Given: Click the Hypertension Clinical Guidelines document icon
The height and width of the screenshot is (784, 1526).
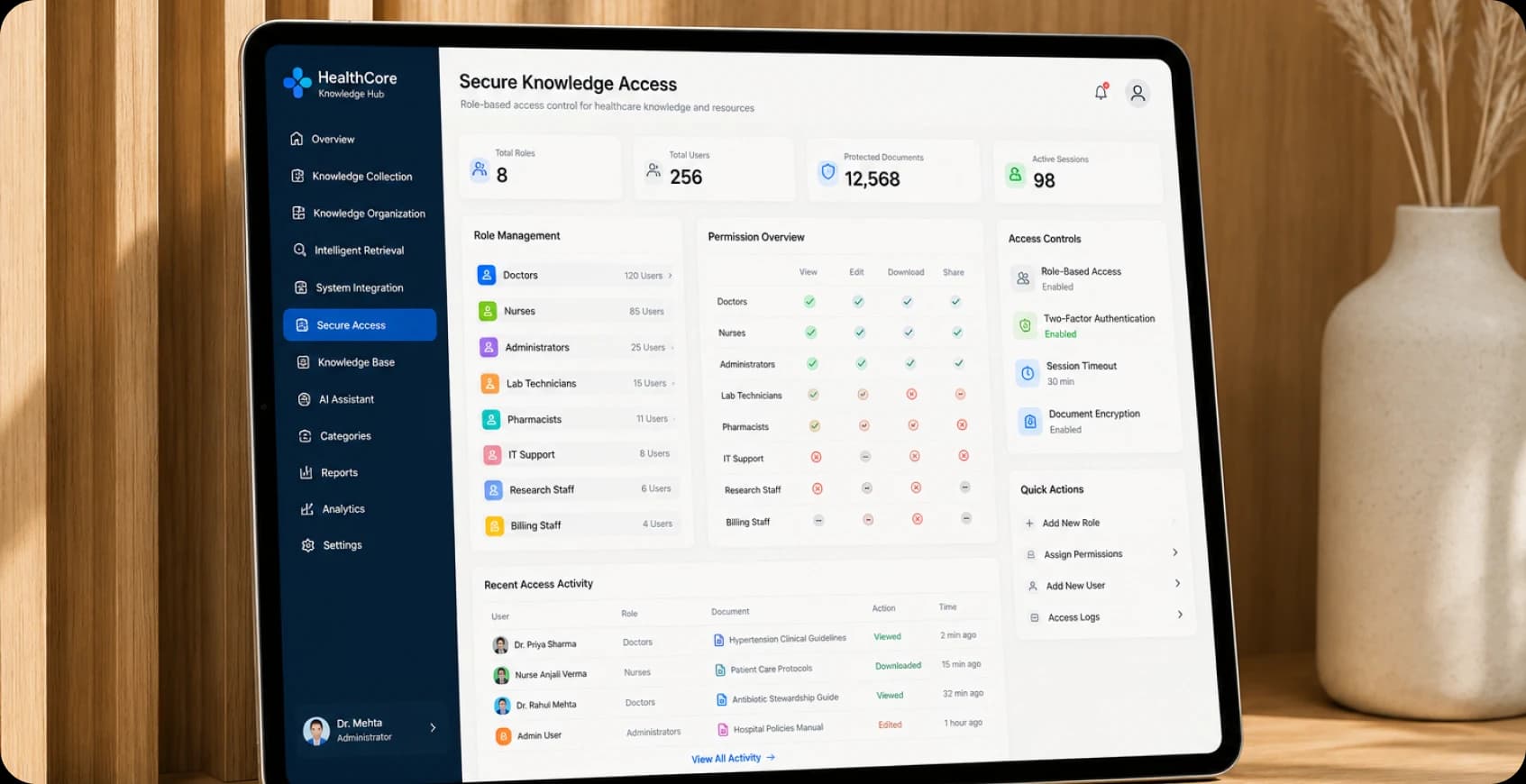Looking at the screenshot, I should point(718,640).
